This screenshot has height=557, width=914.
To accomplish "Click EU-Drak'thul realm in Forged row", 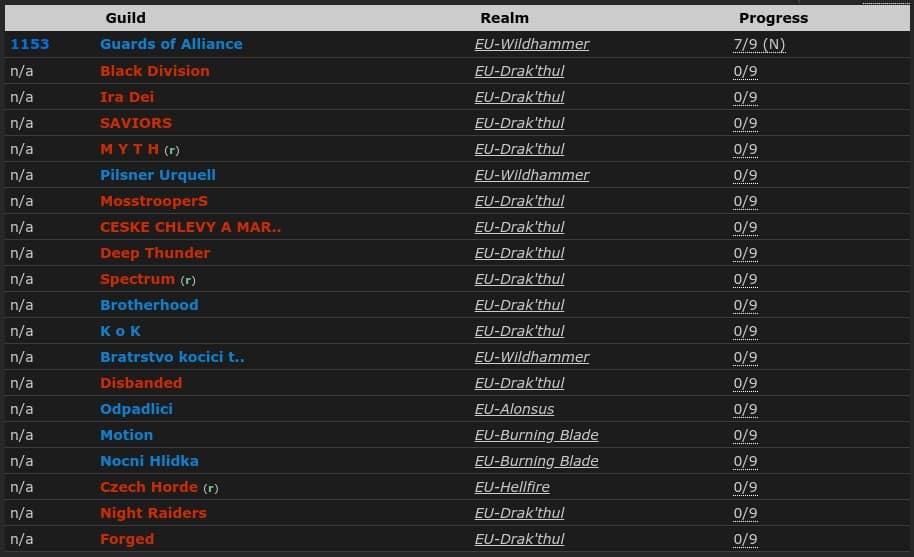I will coord(519,540).
